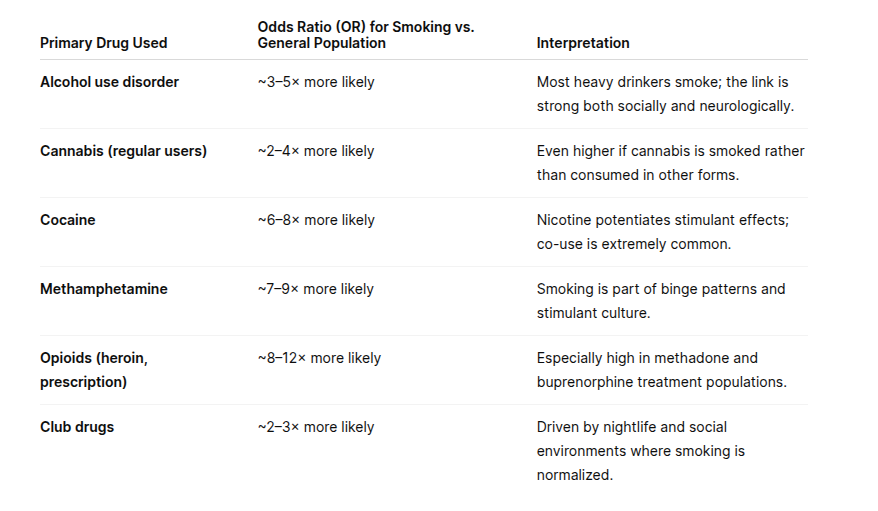Select the 'Alcohol use disorder' row label
The height and width of the screenshot is (511, 878).
tap(109, 82)
